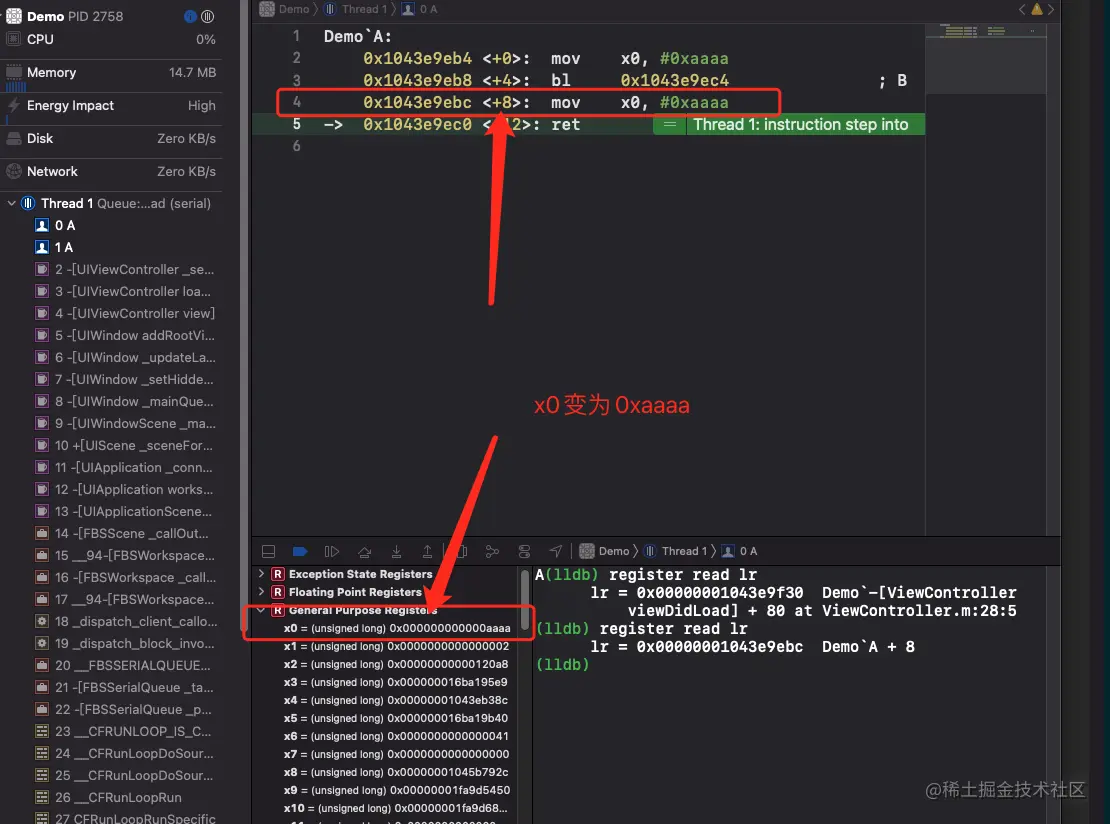1110x824 pixels.
Task: Click the Step Out button
Action: click(x=428, y=551)
